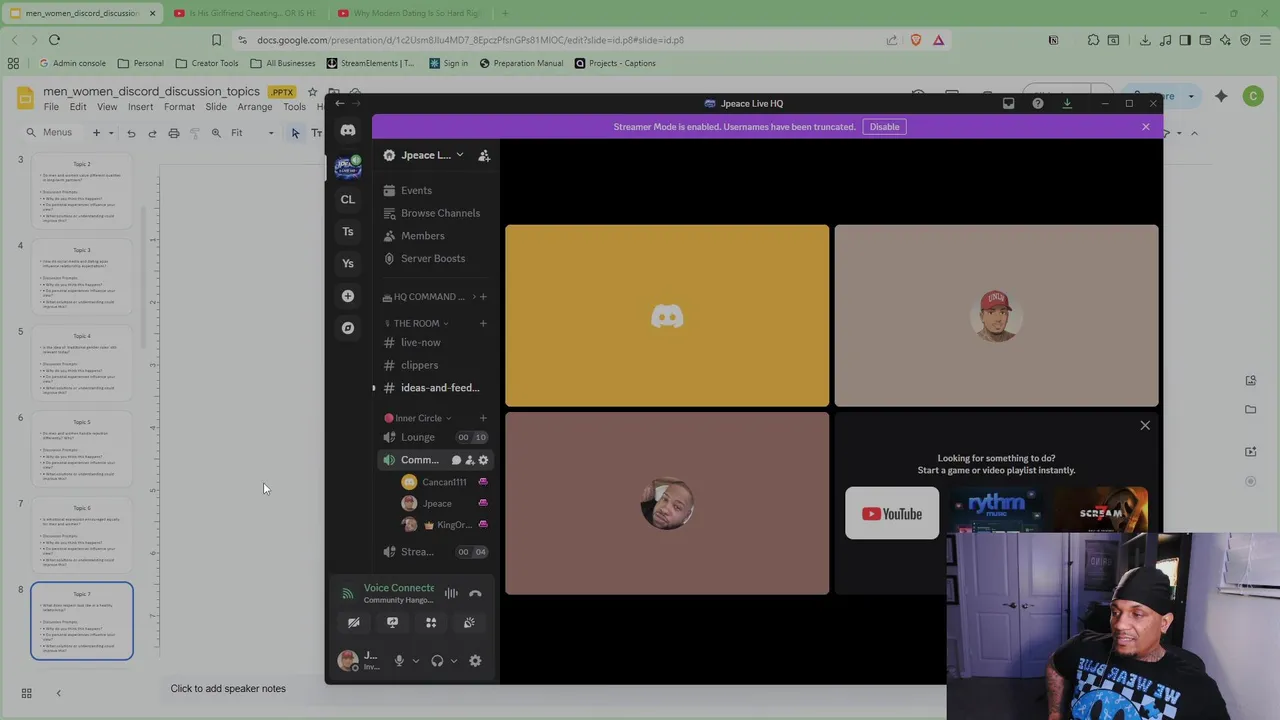Viewport: 1280px width, 720px height.
Task: Open the soundboard in Discord voice panel
Action: click(x=469, y=623)
